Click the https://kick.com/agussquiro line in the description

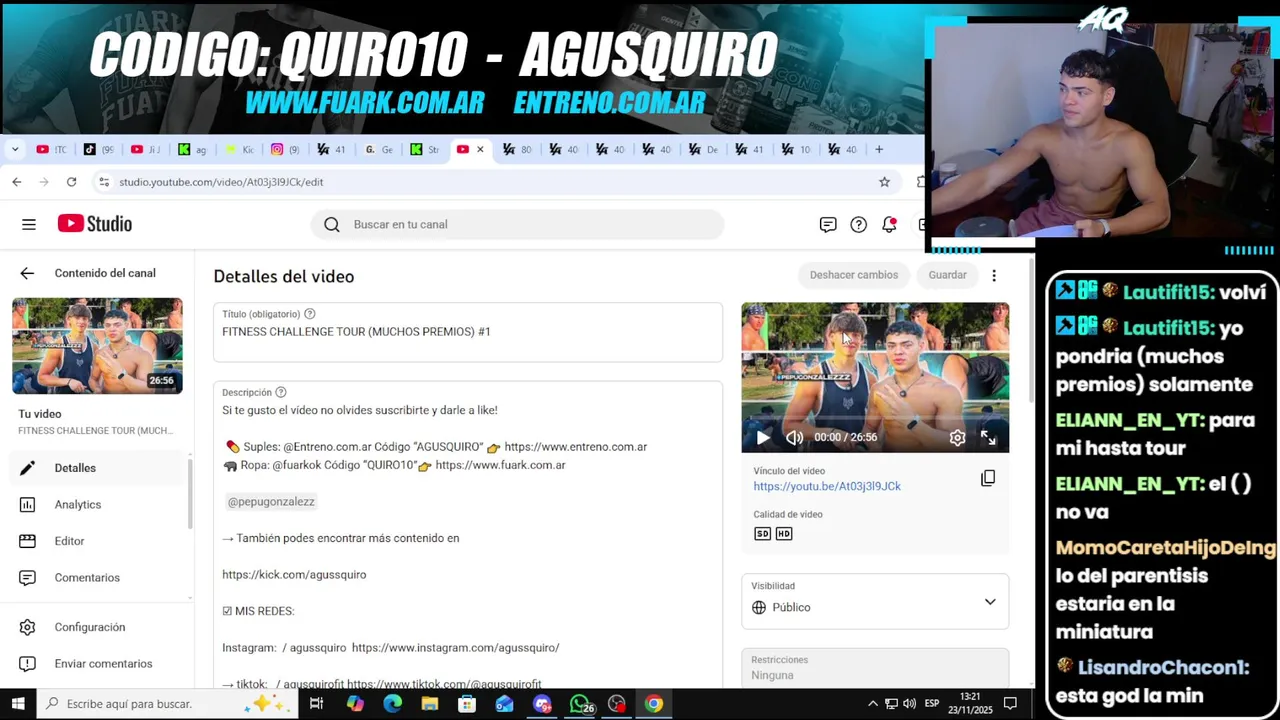[x=294, y=575]
